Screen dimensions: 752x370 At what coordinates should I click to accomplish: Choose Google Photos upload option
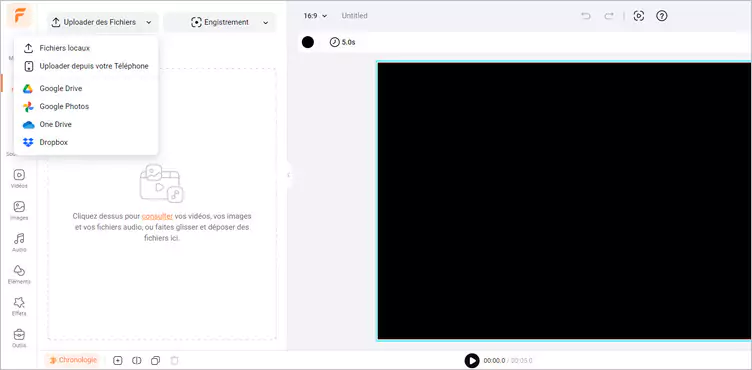coord(86,107)
